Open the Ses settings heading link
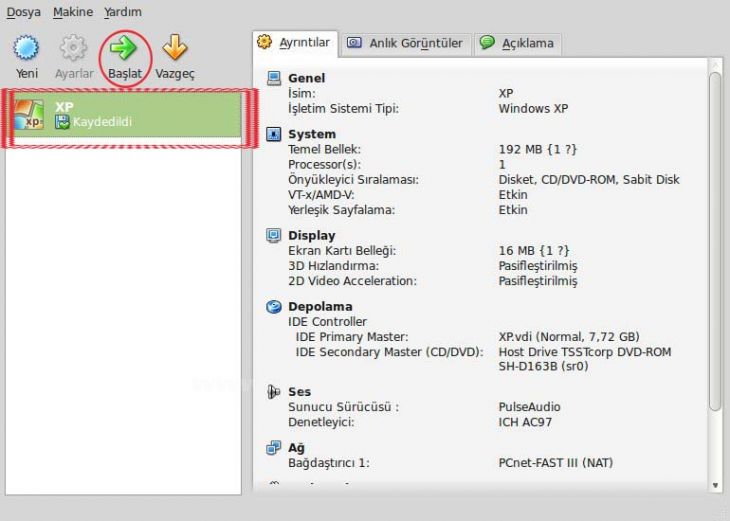730x521 pixels. coord(299,392)
